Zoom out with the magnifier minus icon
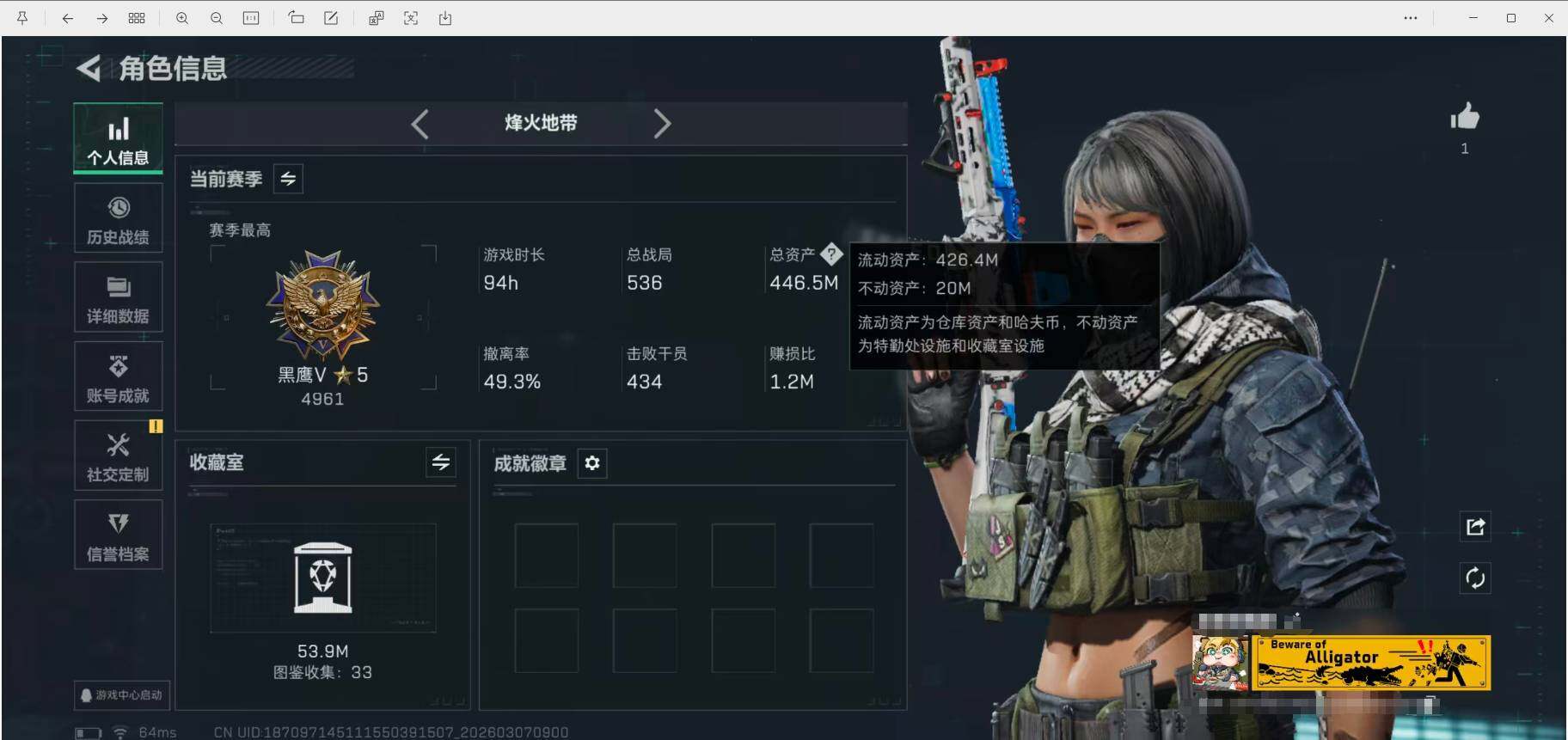This screenshot has width=1568, height=740. [x=217, y=18]
